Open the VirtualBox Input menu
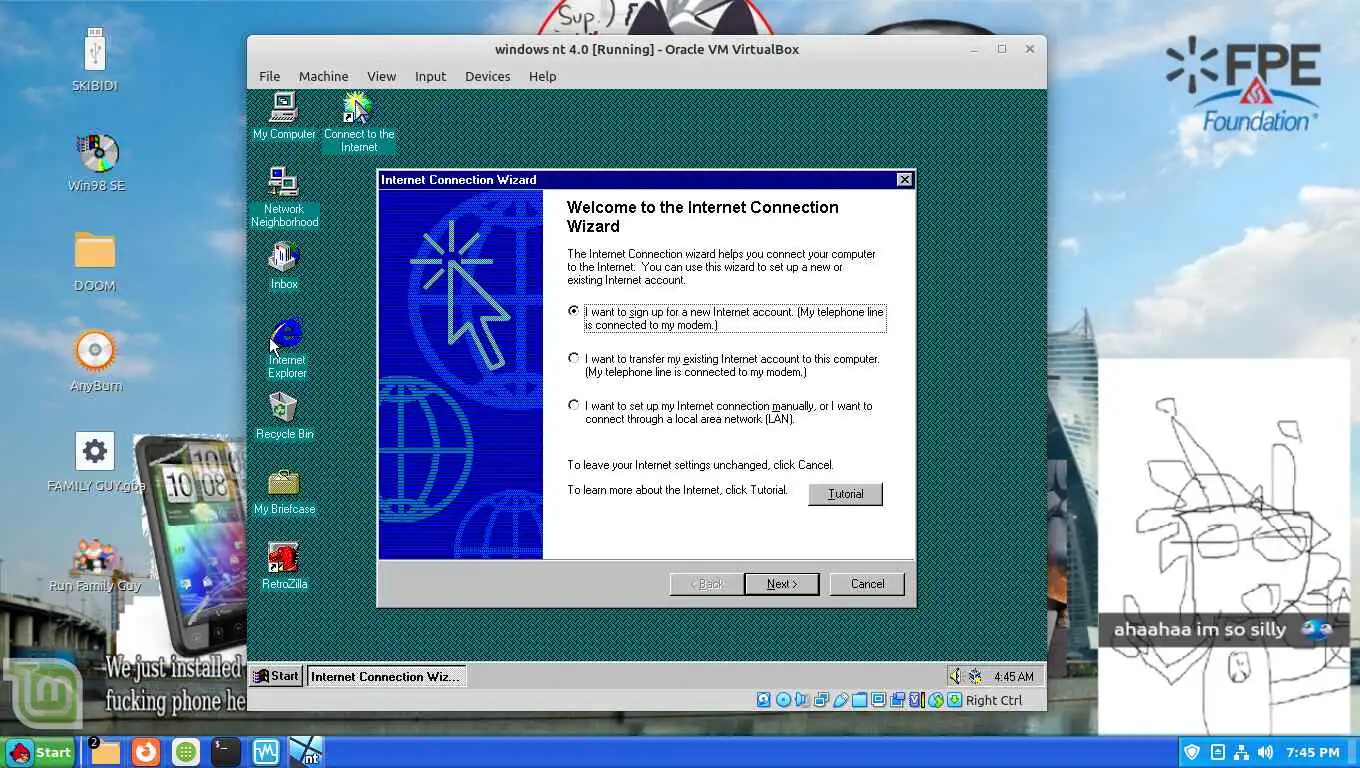The width and height of the screenshot is (1360, 768). pyautogui.click(x=430, y=76)
